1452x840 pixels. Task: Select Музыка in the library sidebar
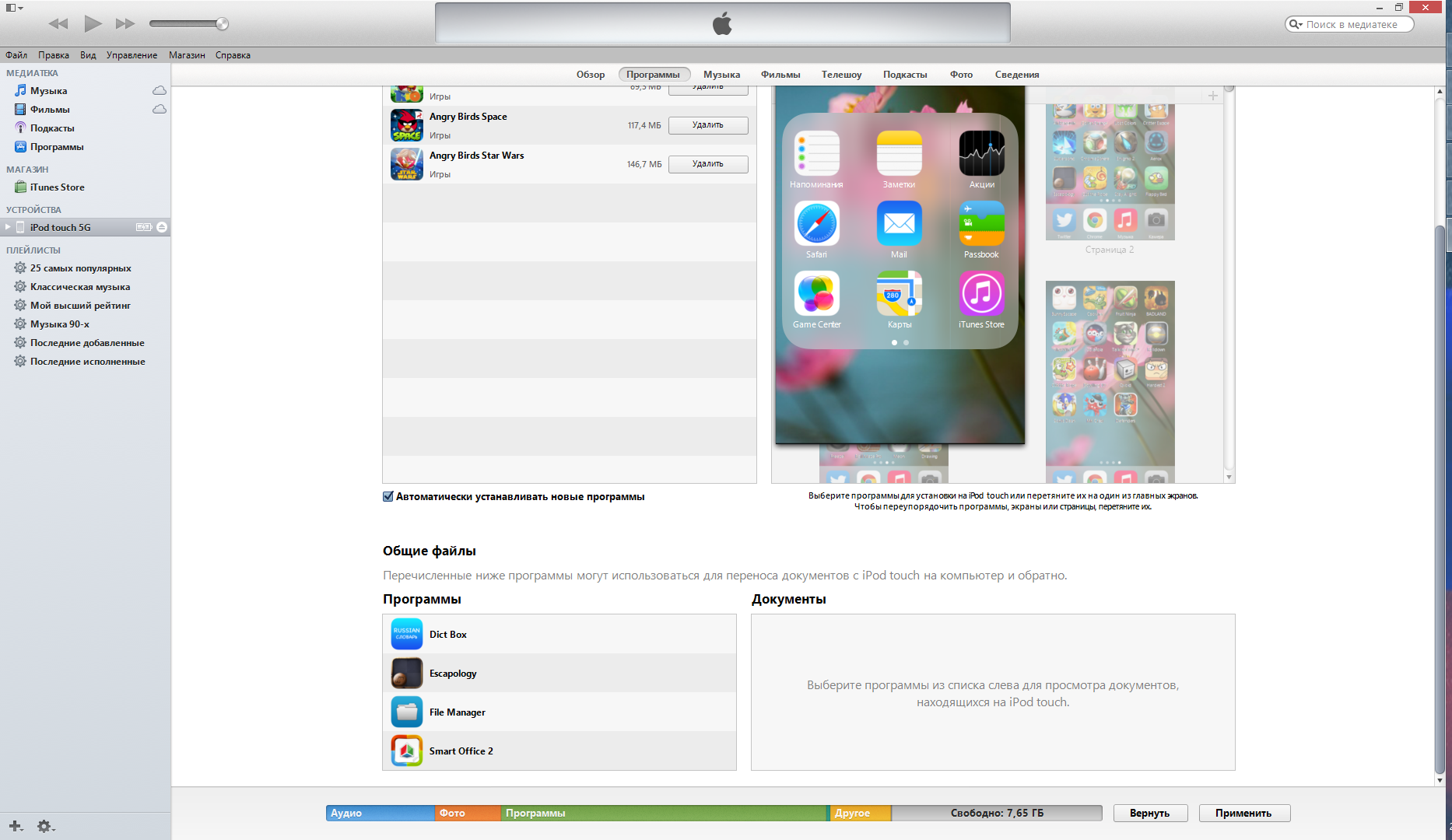pyautogui.click(x=48, y=91)
